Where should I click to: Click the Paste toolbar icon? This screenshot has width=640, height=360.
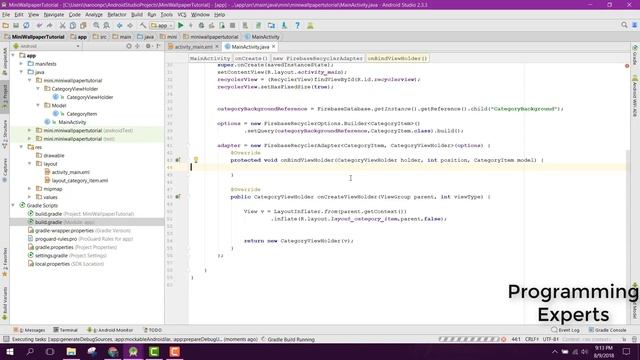pyautogui.click(x=83, y=25)
